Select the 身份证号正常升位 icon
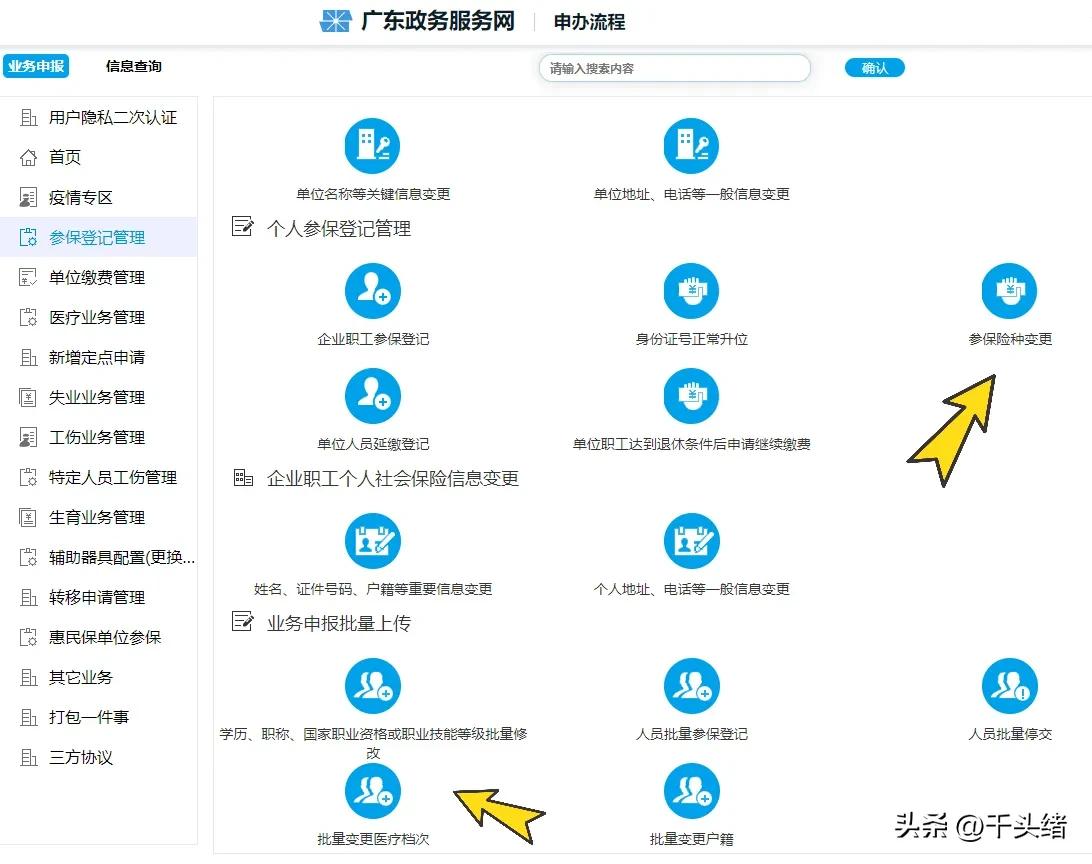Viewport: 1092px width, 864px height. 691,291
